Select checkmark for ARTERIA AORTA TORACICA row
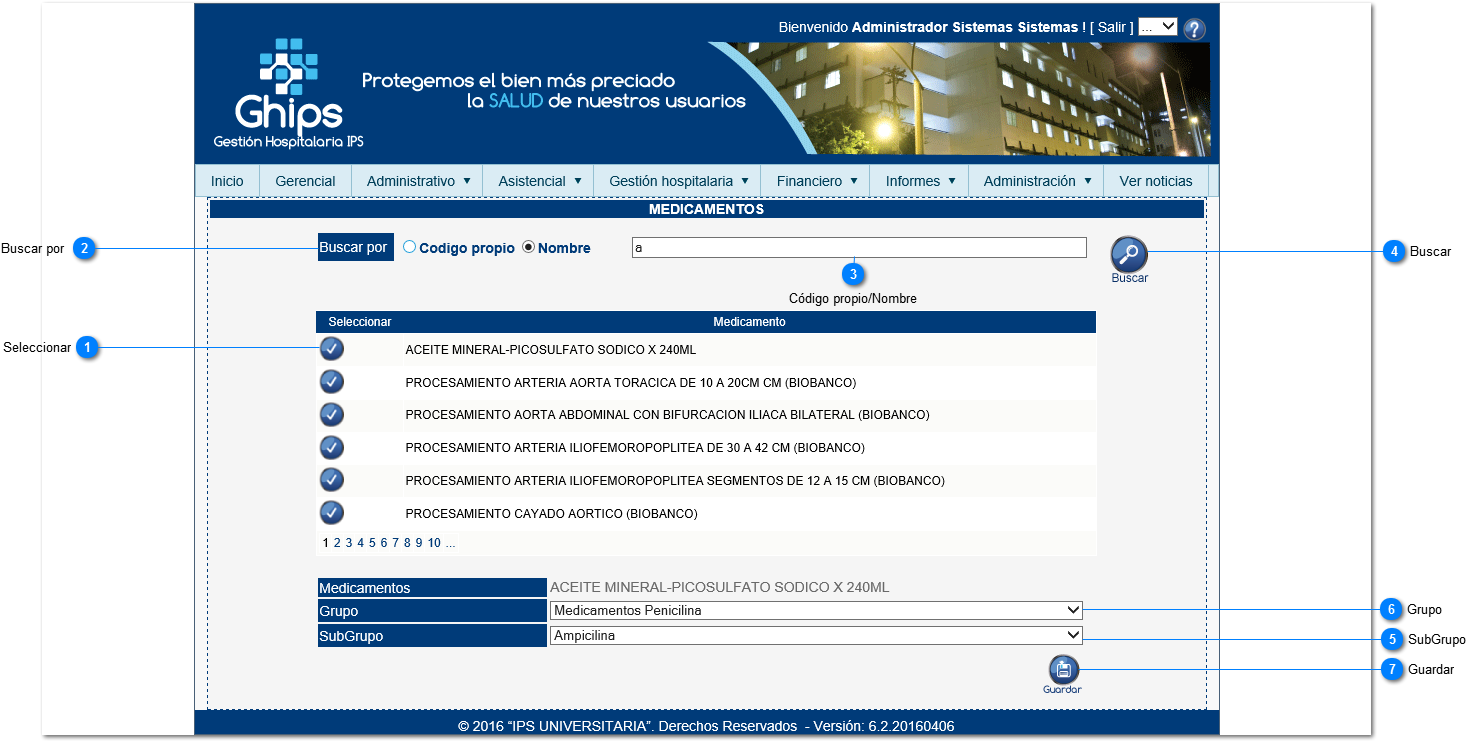The image size is (1466, 741). pos(331,382)
